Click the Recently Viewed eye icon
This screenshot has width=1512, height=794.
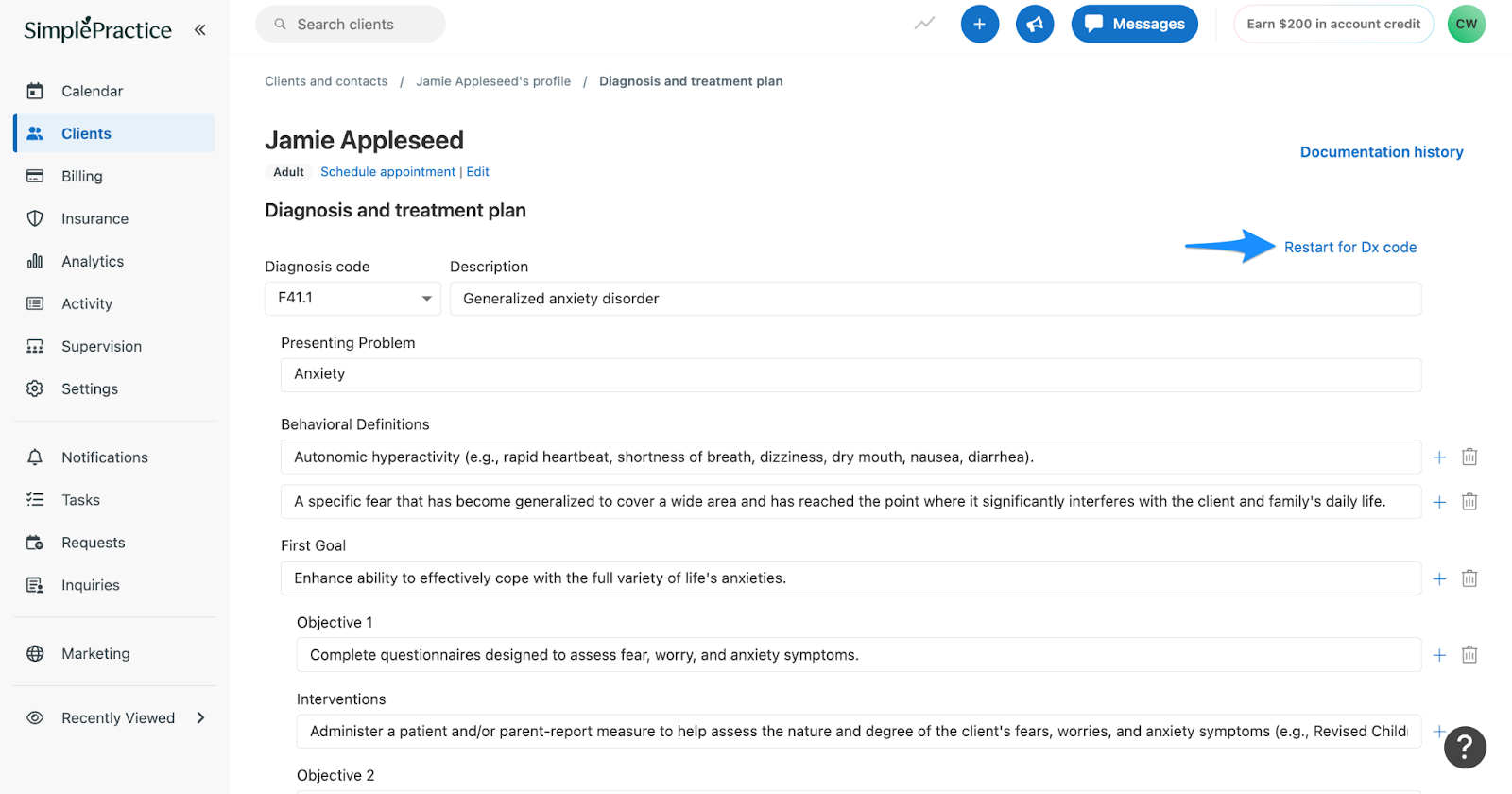point(35,718)
